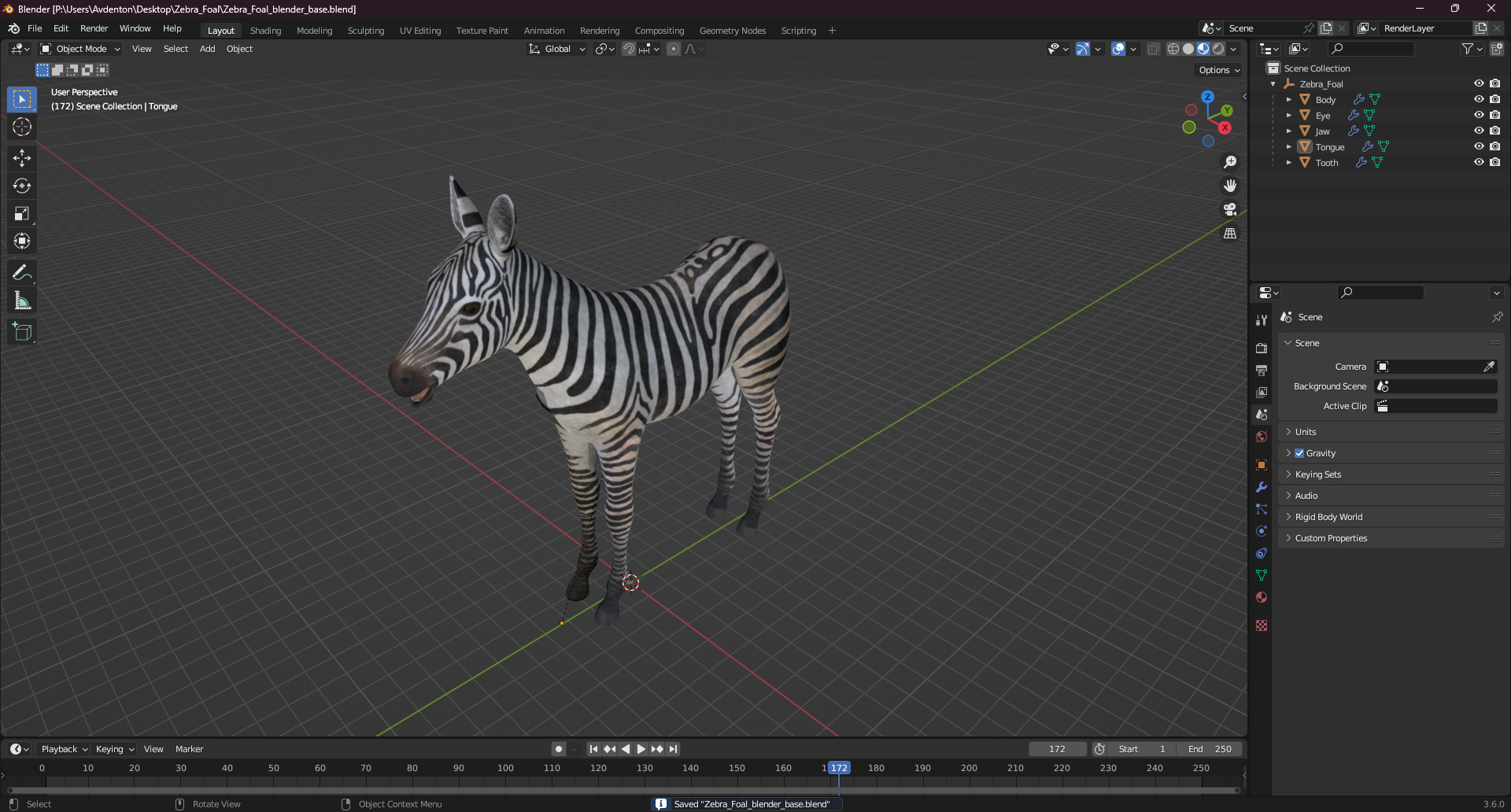Image resolution: width=1511 pixels, height=812 pixels.
Task: Open the Tool properties tab
Action: click(x=1262, y=320)
